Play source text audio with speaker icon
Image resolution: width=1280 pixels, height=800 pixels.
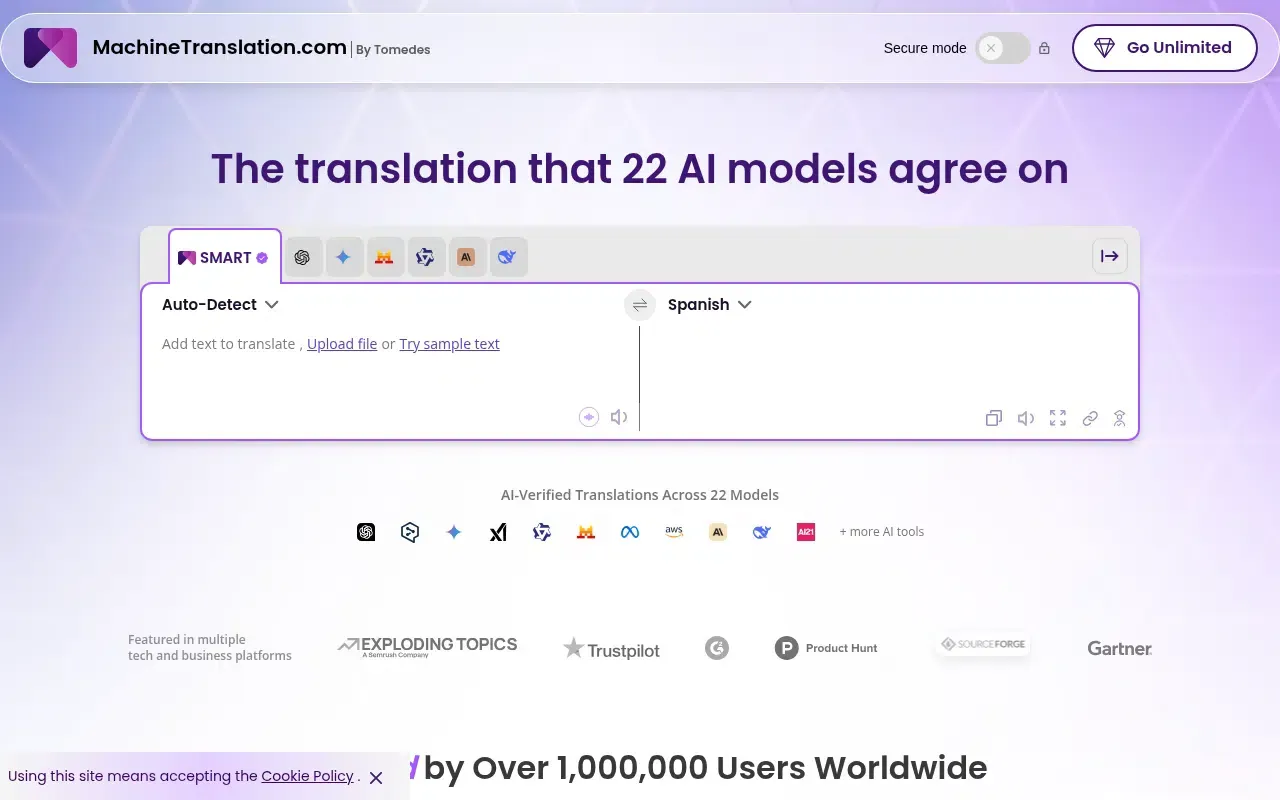(x=619, y=417)
